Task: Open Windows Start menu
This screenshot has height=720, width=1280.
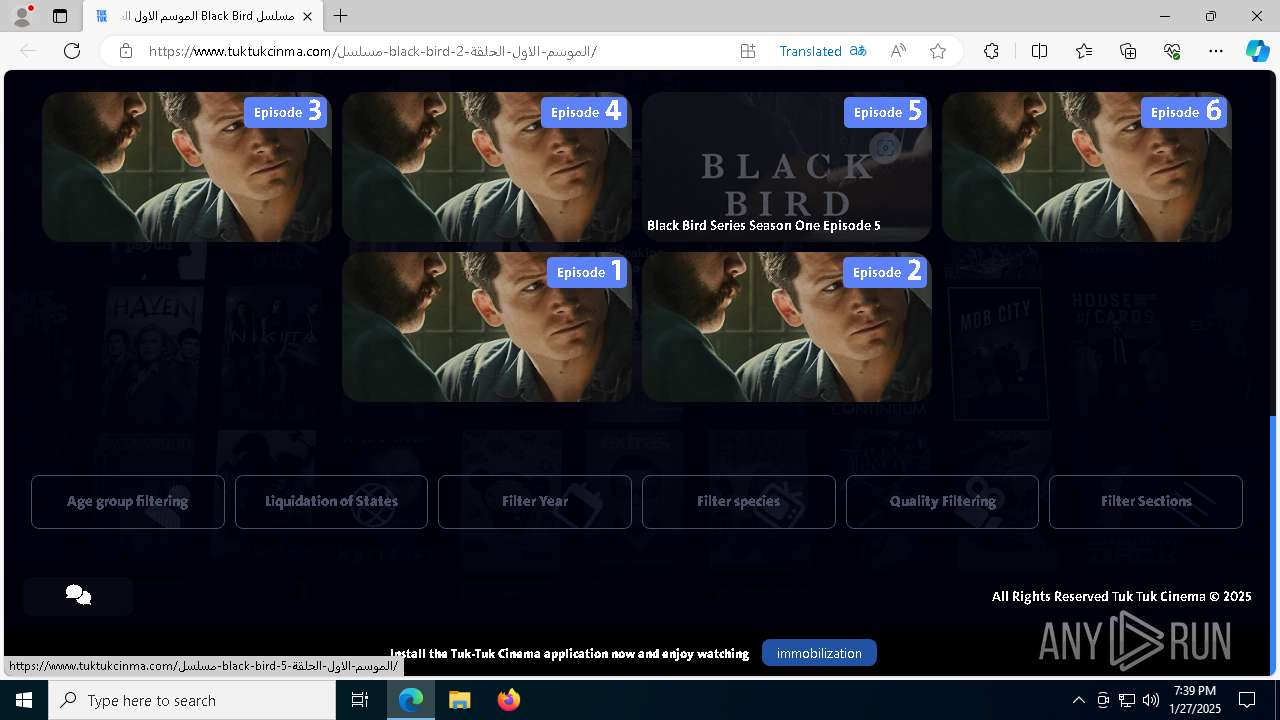Action: tap(24, 700)
